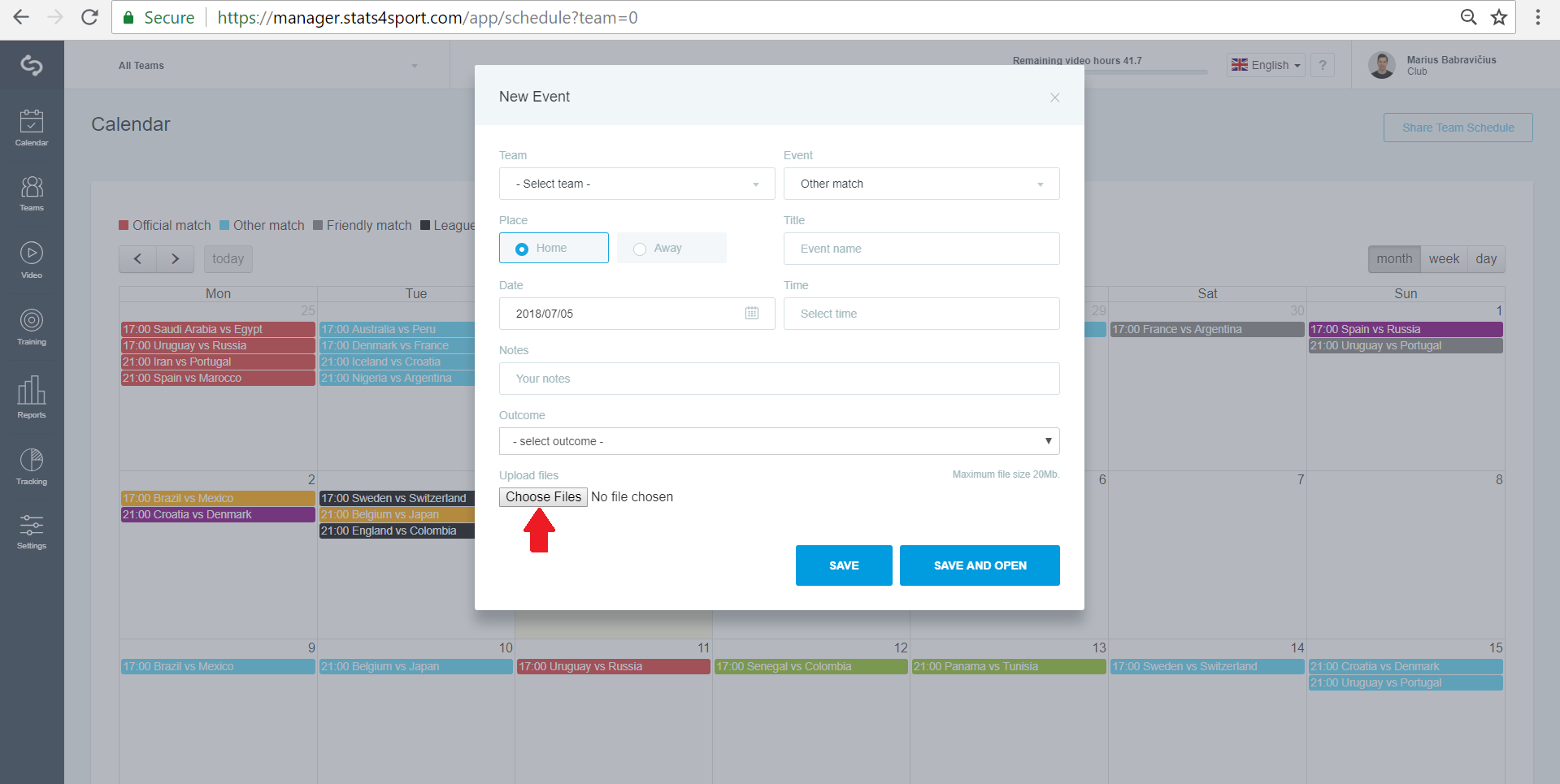Click the Choose Files button
Screen dimensions: 1560x784
click(543, 497)
